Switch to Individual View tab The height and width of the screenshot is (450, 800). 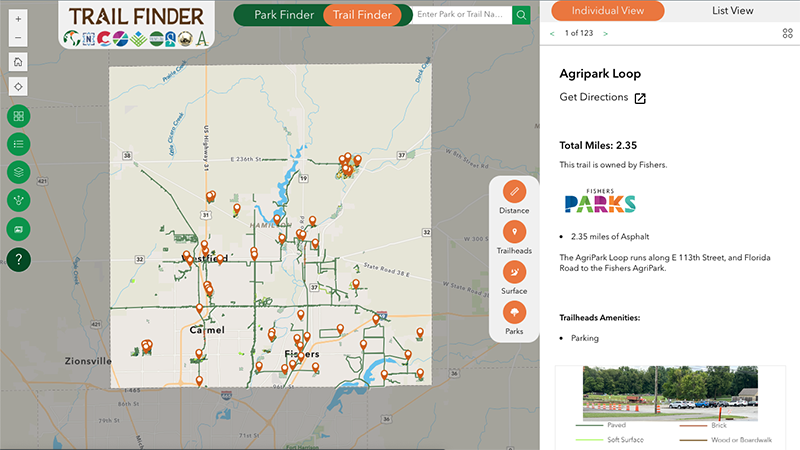pos(608,11)
